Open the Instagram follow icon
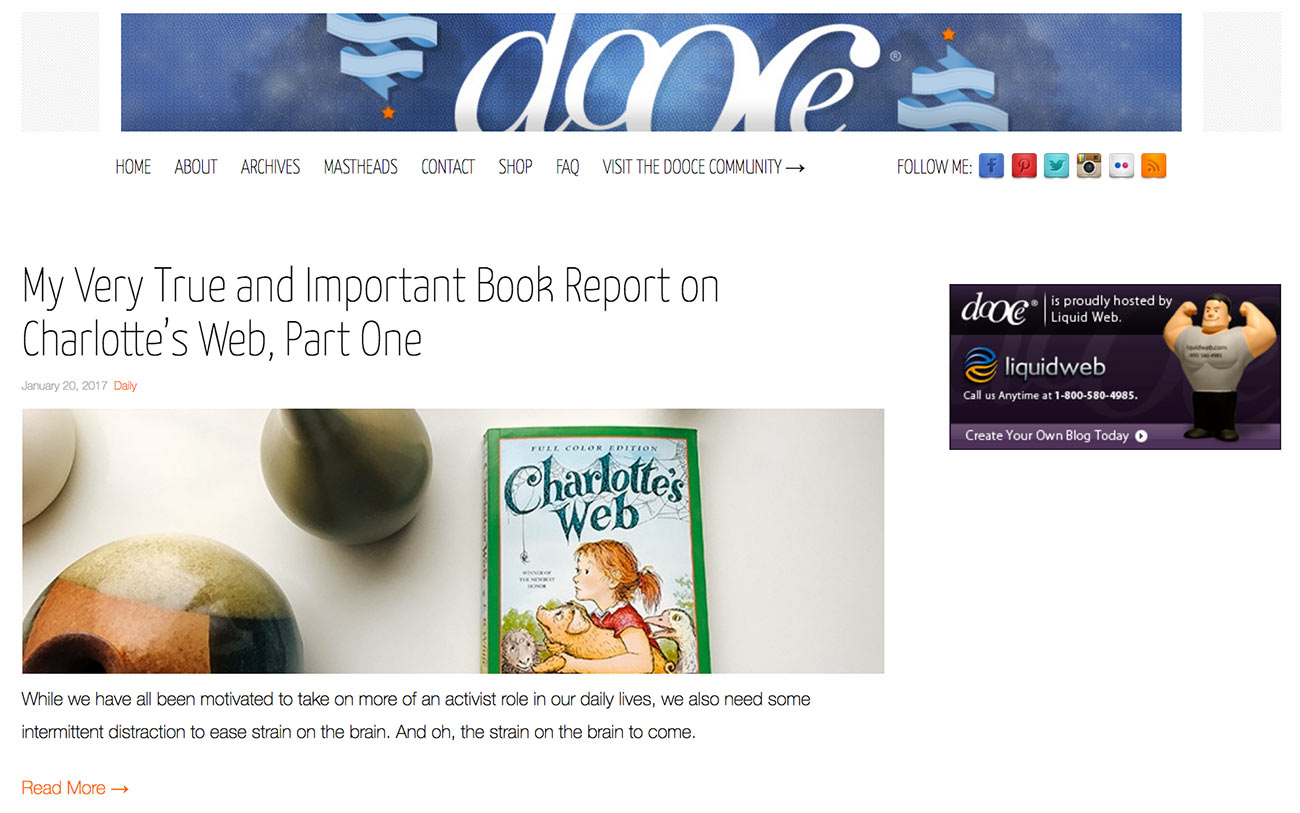The image size is (1300, 813). pyautogui.click(x=1089, y=166)
